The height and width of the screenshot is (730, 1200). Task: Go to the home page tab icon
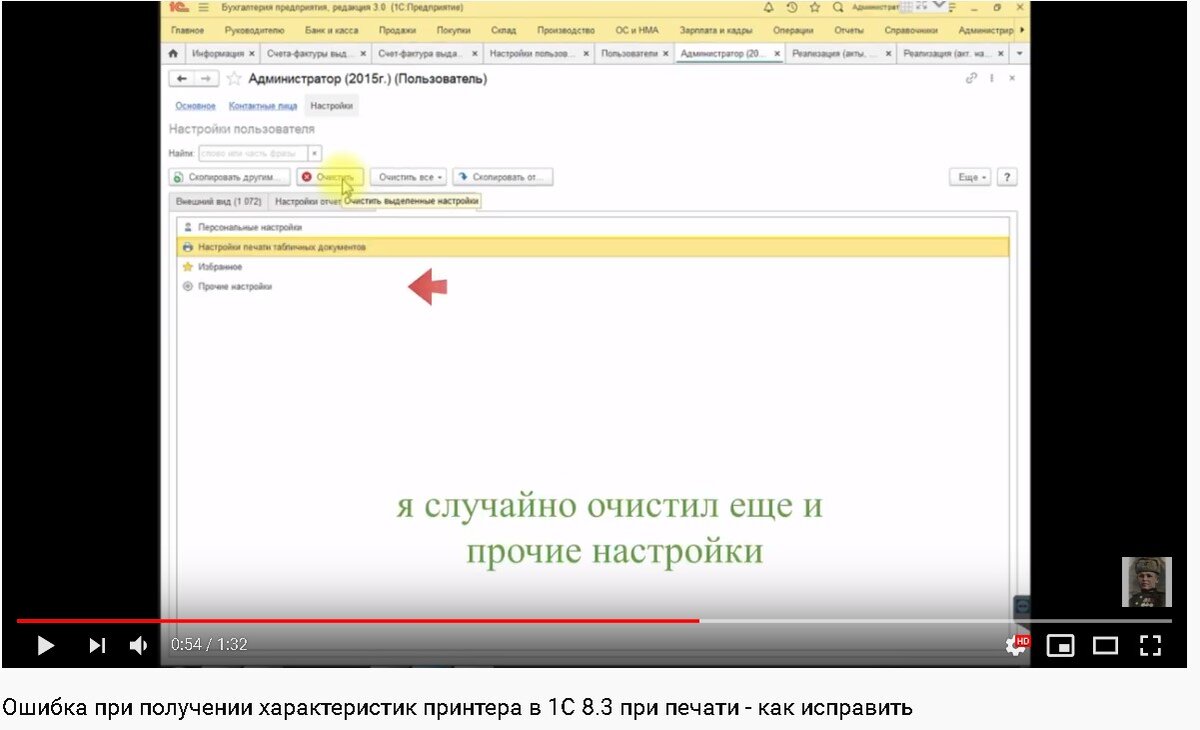[x=174, y=53]
